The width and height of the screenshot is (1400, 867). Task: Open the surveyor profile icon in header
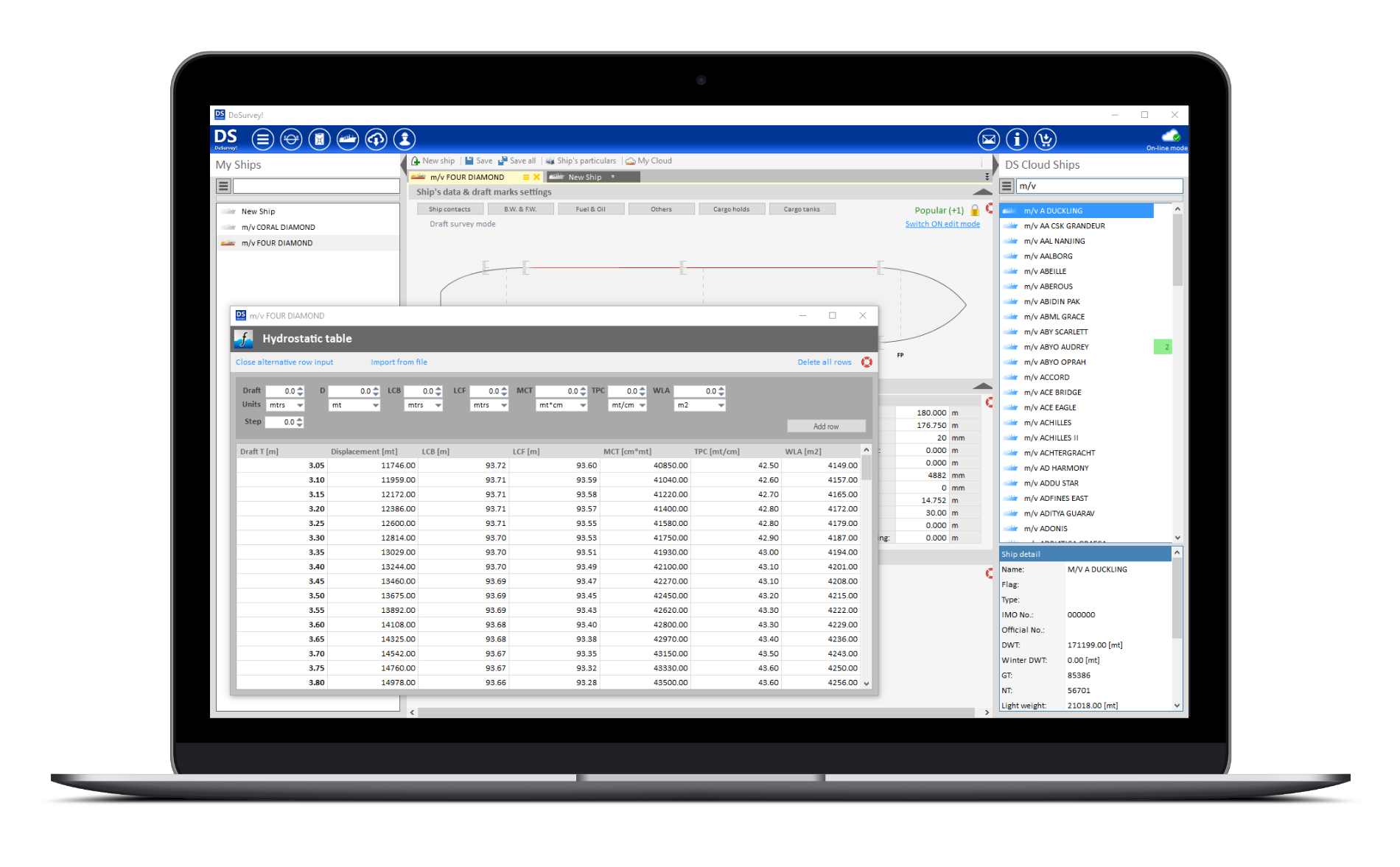[405, 139]
